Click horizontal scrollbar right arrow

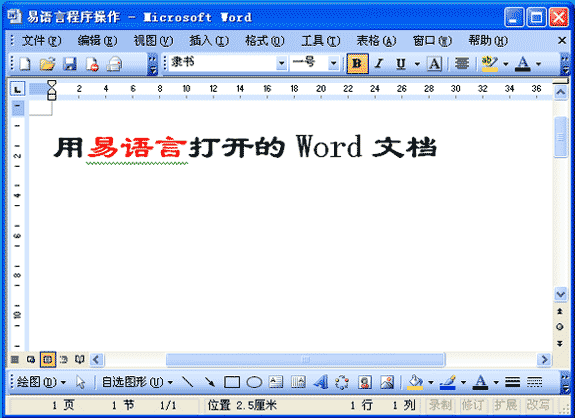coord(545,360)
